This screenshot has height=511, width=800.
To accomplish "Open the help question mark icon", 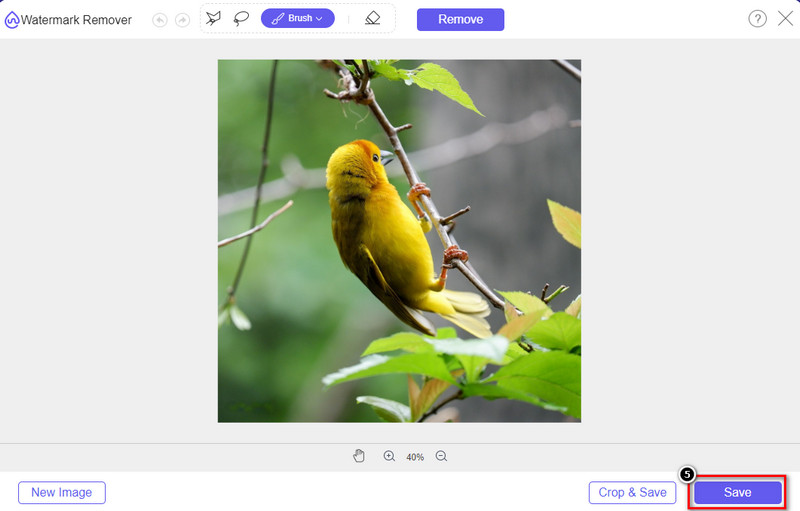I will pyautogui.click(x=757, y=19).
